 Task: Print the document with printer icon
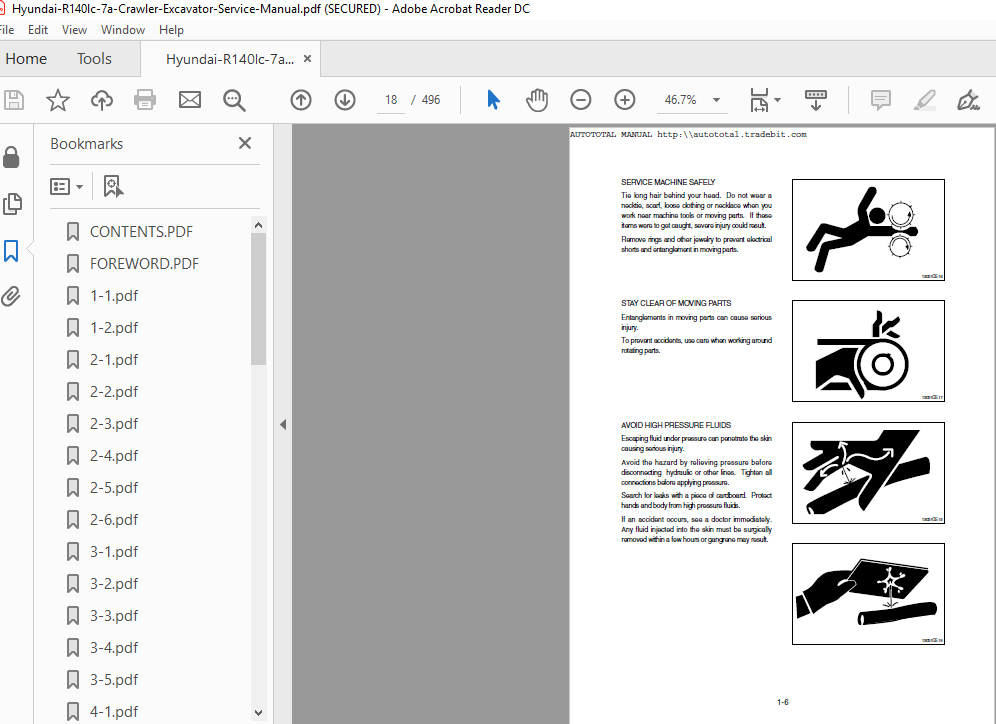(x=145, y=100)
